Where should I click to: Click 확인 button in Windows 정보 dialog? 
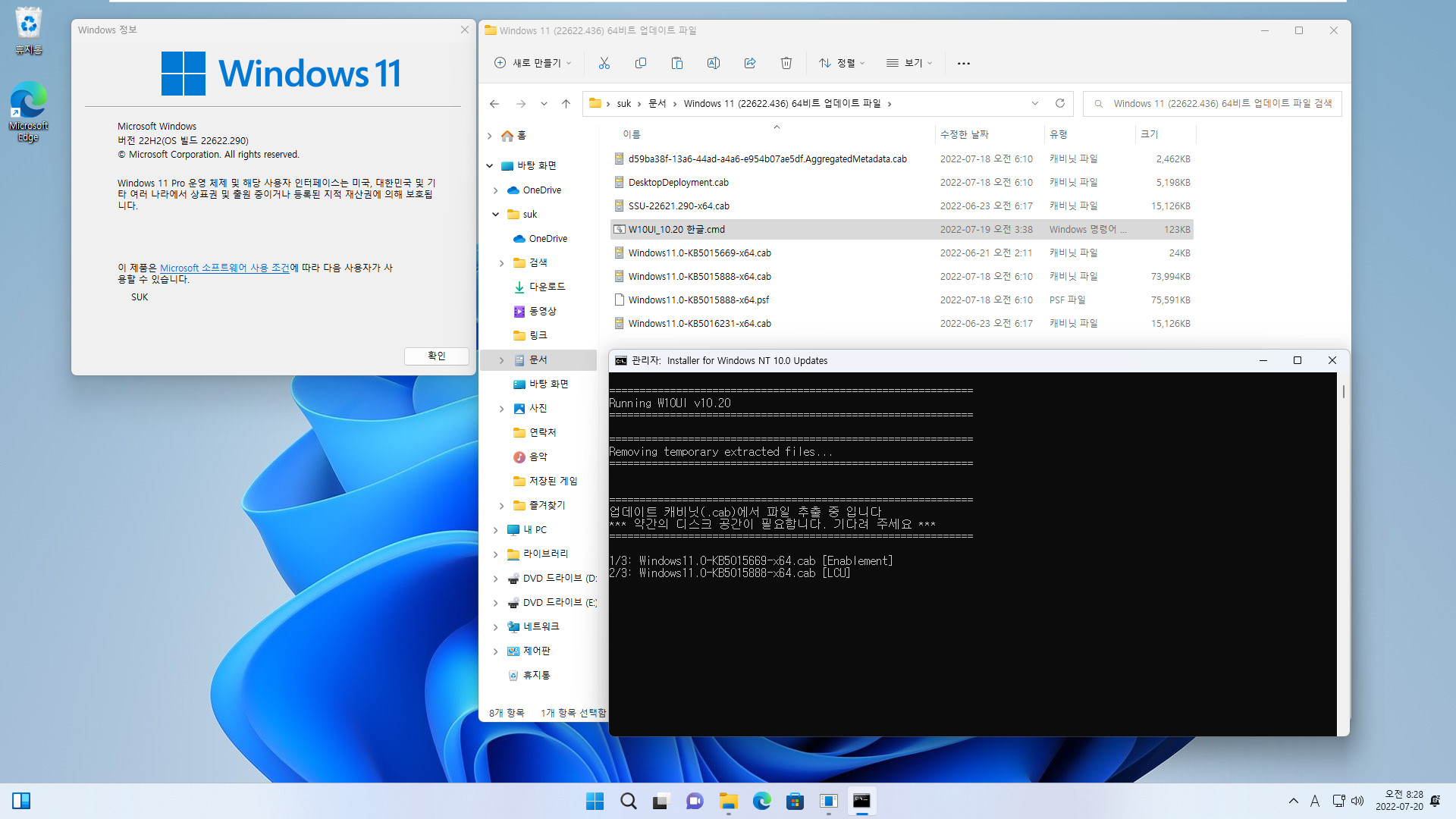(x=437, y=356)
